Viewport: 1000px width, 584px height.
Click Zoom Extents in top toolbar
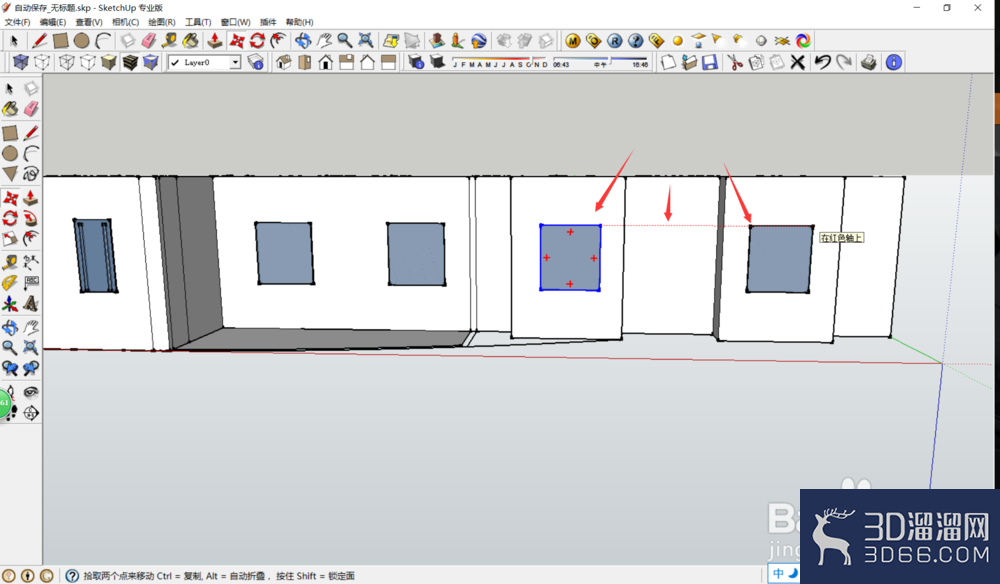tap(365, 41)
